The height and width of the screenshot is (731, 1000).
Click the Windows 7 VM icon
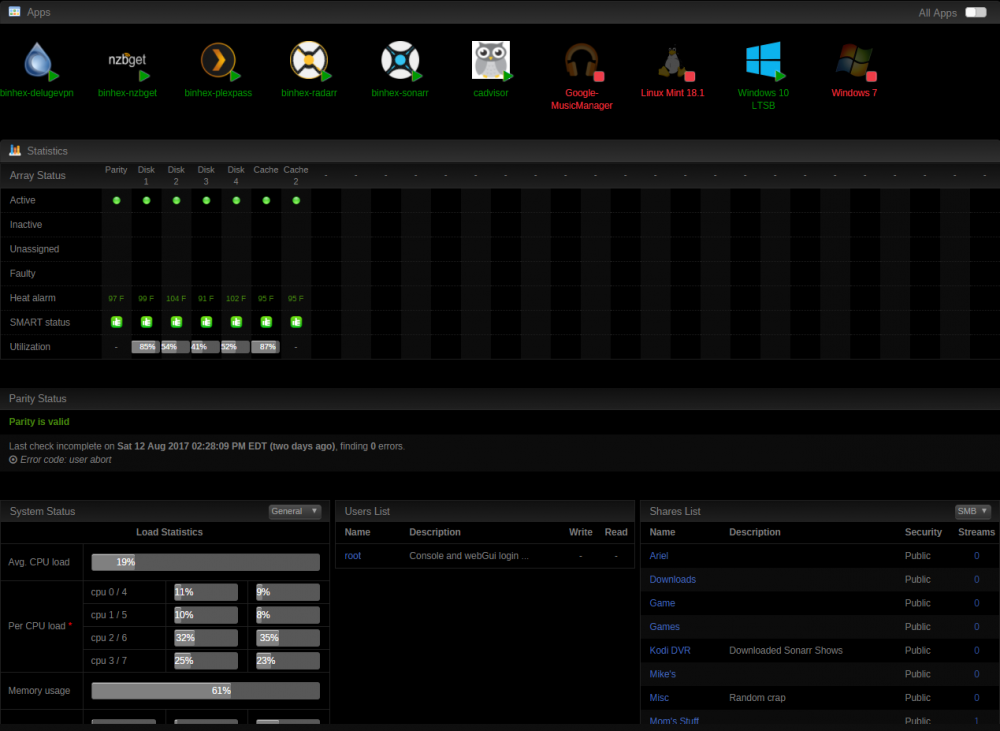point(855,61)
